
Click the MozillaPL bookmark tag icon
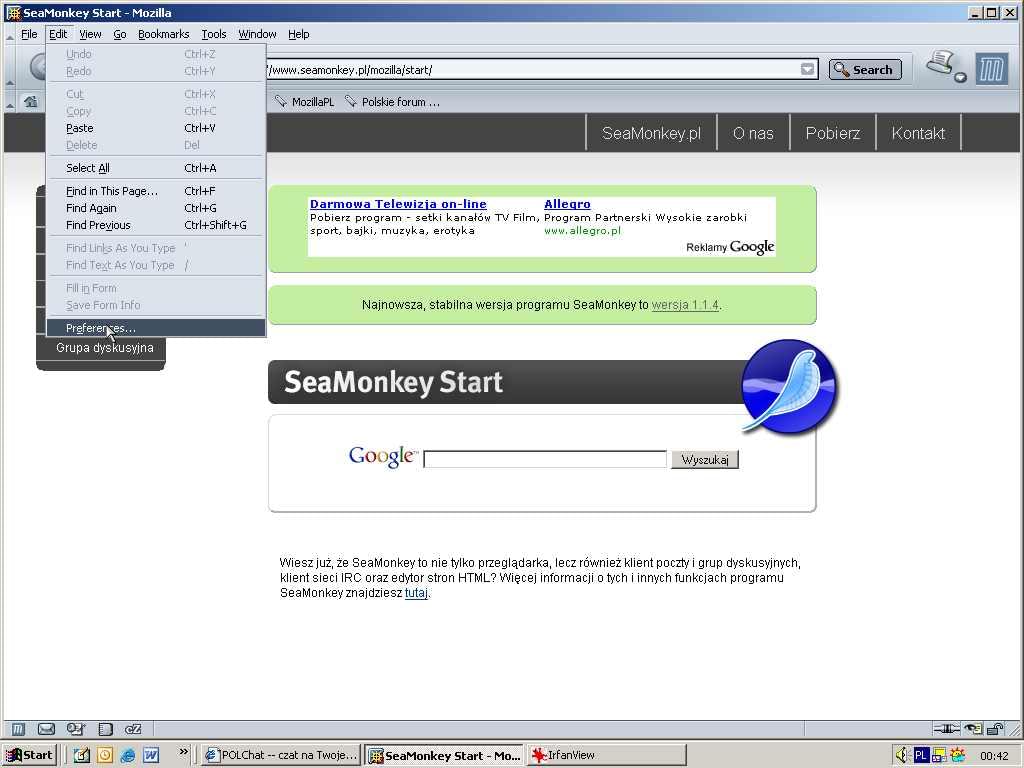281,101
